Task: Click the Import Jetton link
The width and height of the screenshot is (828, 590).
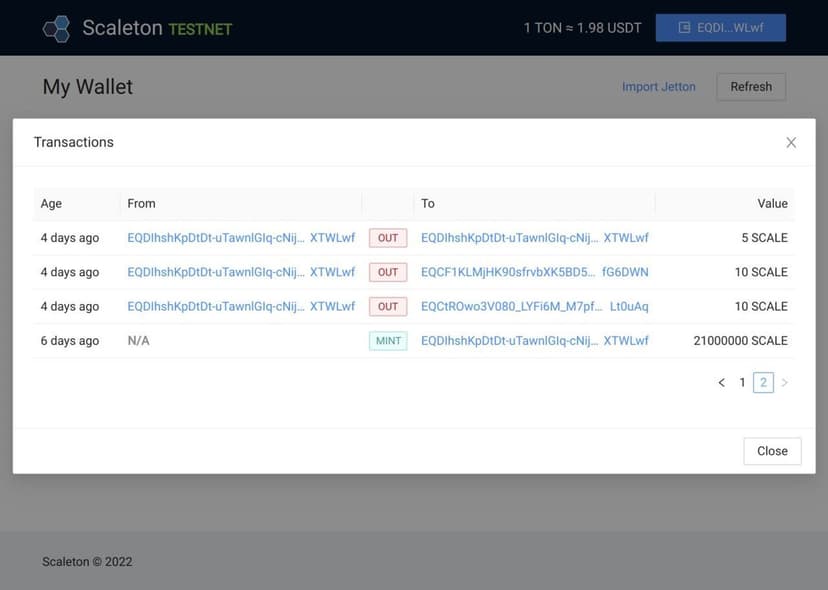Action: (x=658, y=87)
